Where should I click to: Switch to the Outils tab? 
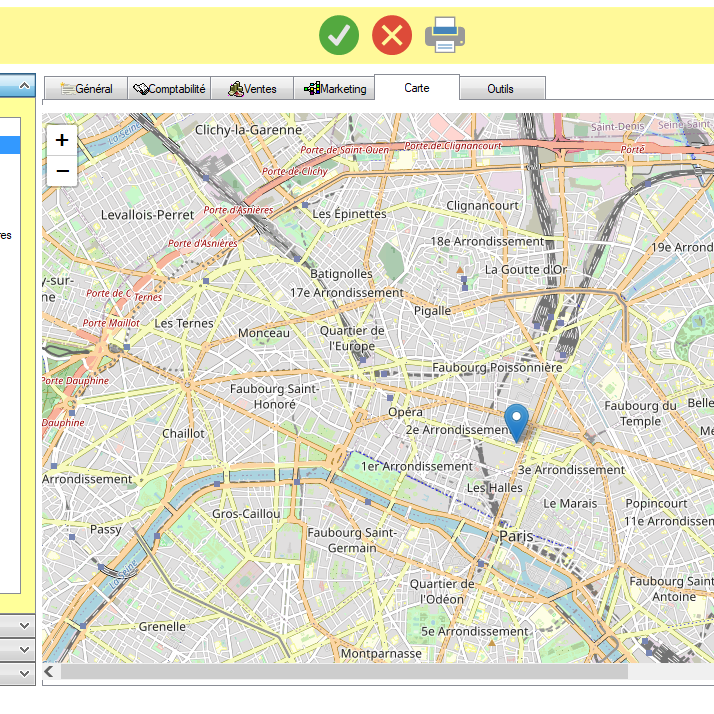tap(500, 89)
